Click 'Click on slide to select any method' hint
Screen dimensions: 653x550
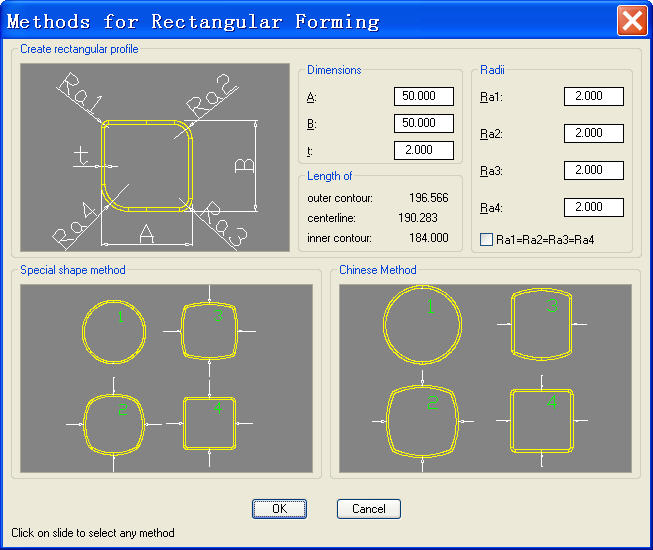click(x=93, y=533)
